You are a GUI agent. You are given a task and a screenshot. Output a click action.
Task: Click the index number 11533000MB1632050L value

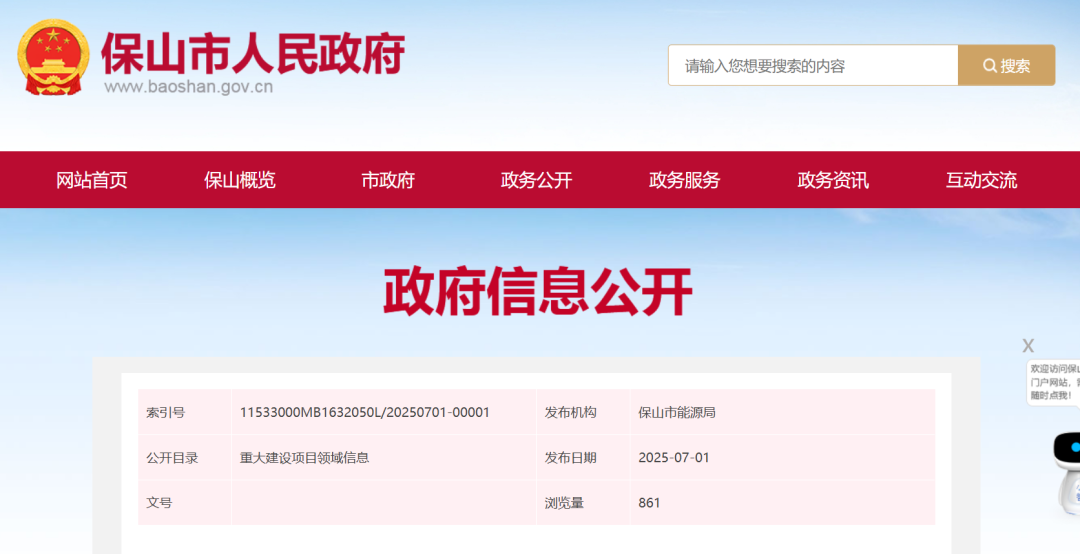pyautogui.click(x=365, y=412)
